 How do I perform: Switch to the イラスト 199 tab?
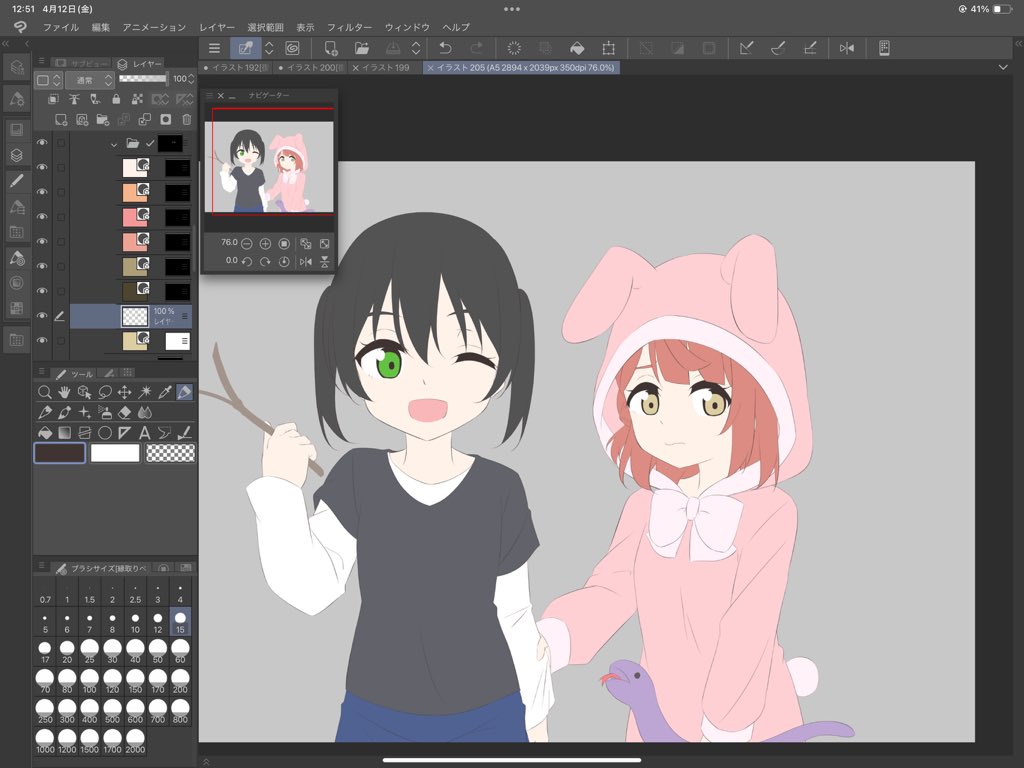(x=382, y=67)
